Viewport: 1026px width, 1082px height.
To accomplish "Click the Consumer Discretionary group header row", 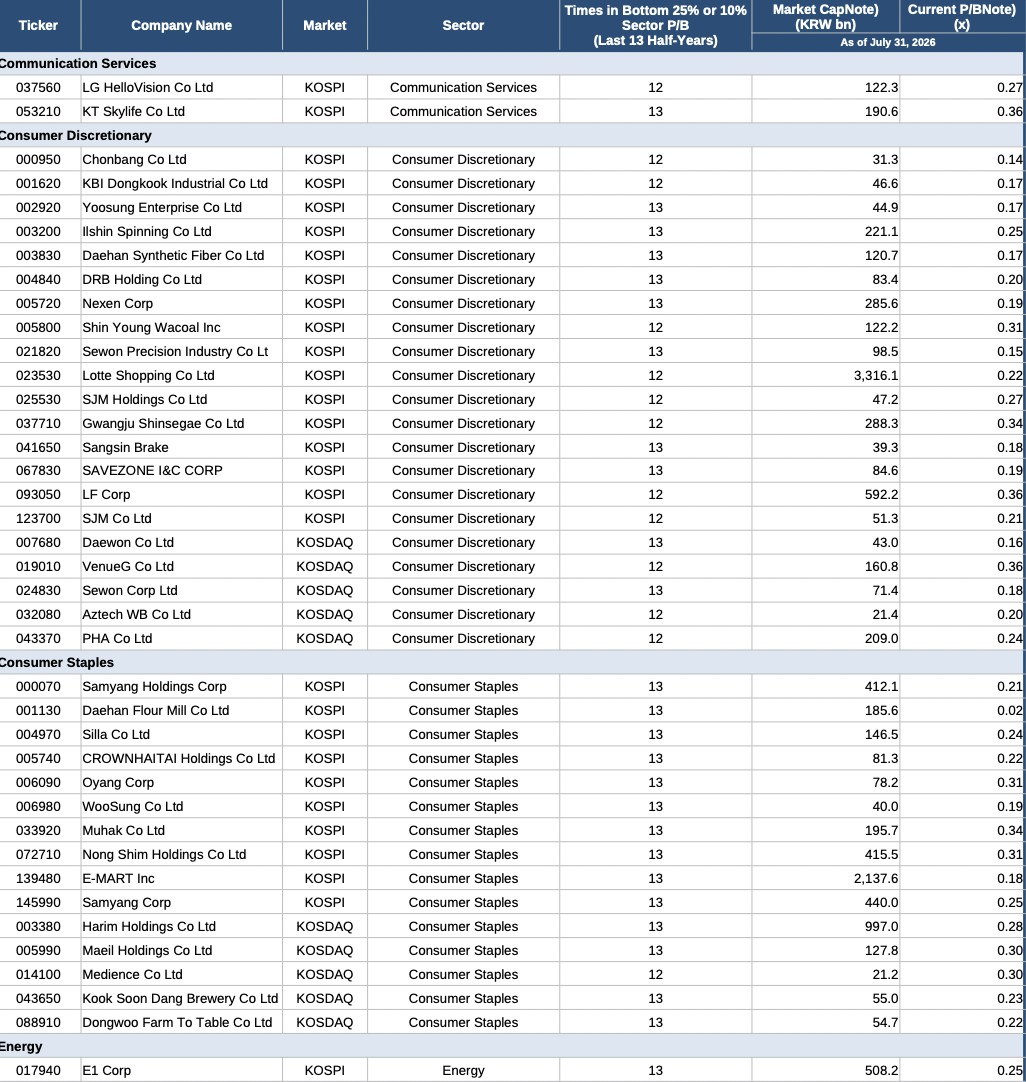I will pos(512,135).
